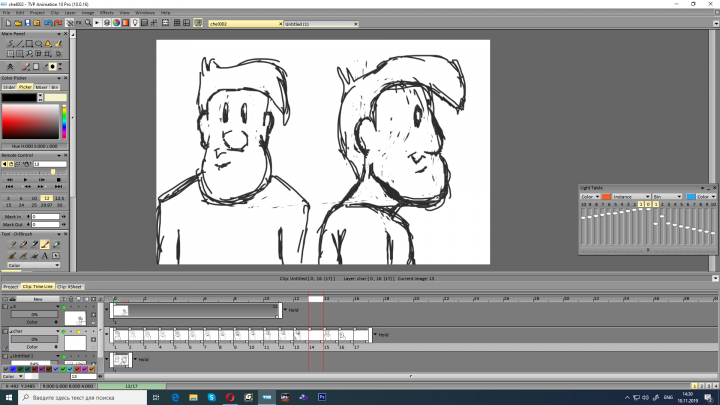Select the flood fill tool
Viewport: 720px width, 405px height.
48,44
